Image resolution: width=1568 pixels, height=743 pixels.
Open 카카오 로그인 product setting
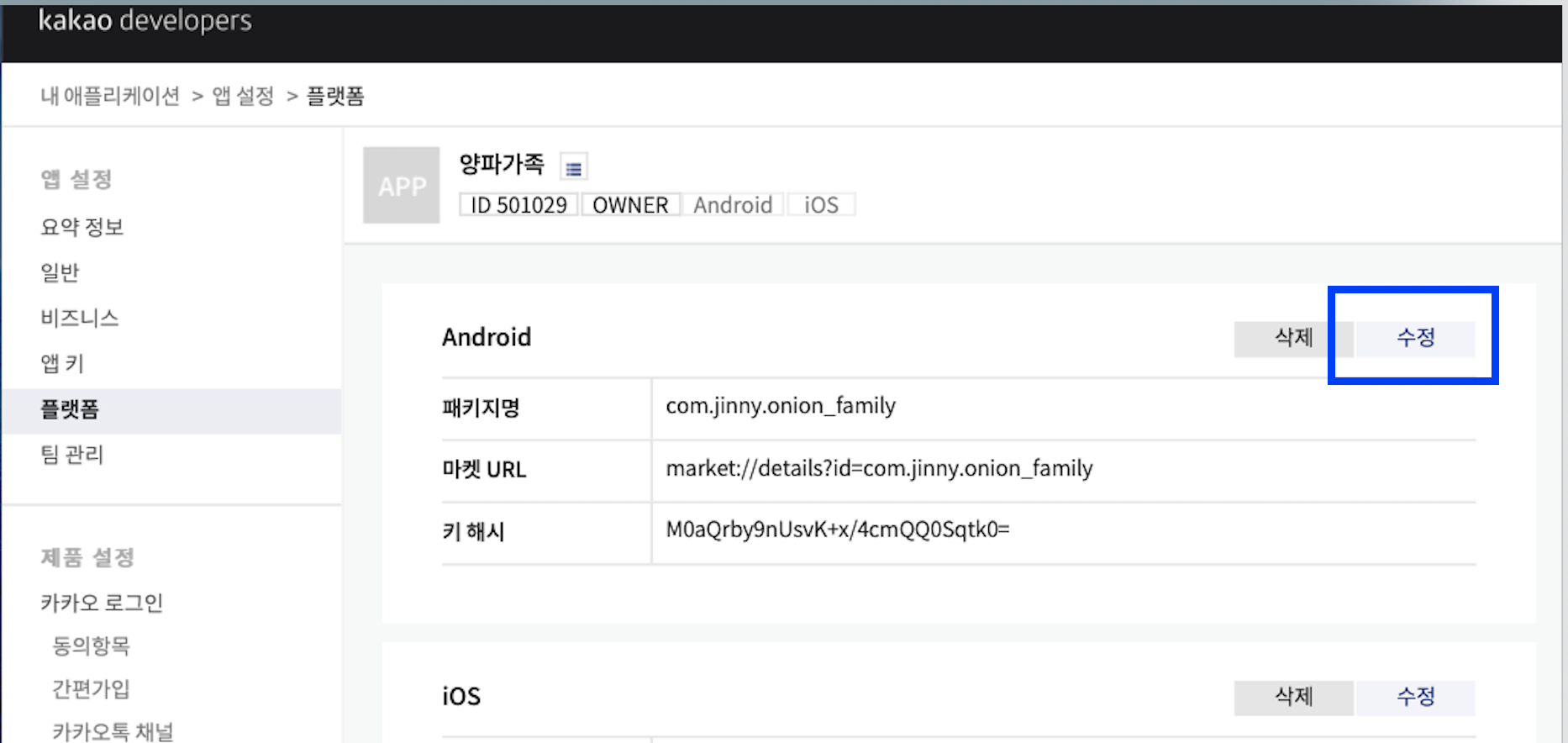click(x=102, y=603)
